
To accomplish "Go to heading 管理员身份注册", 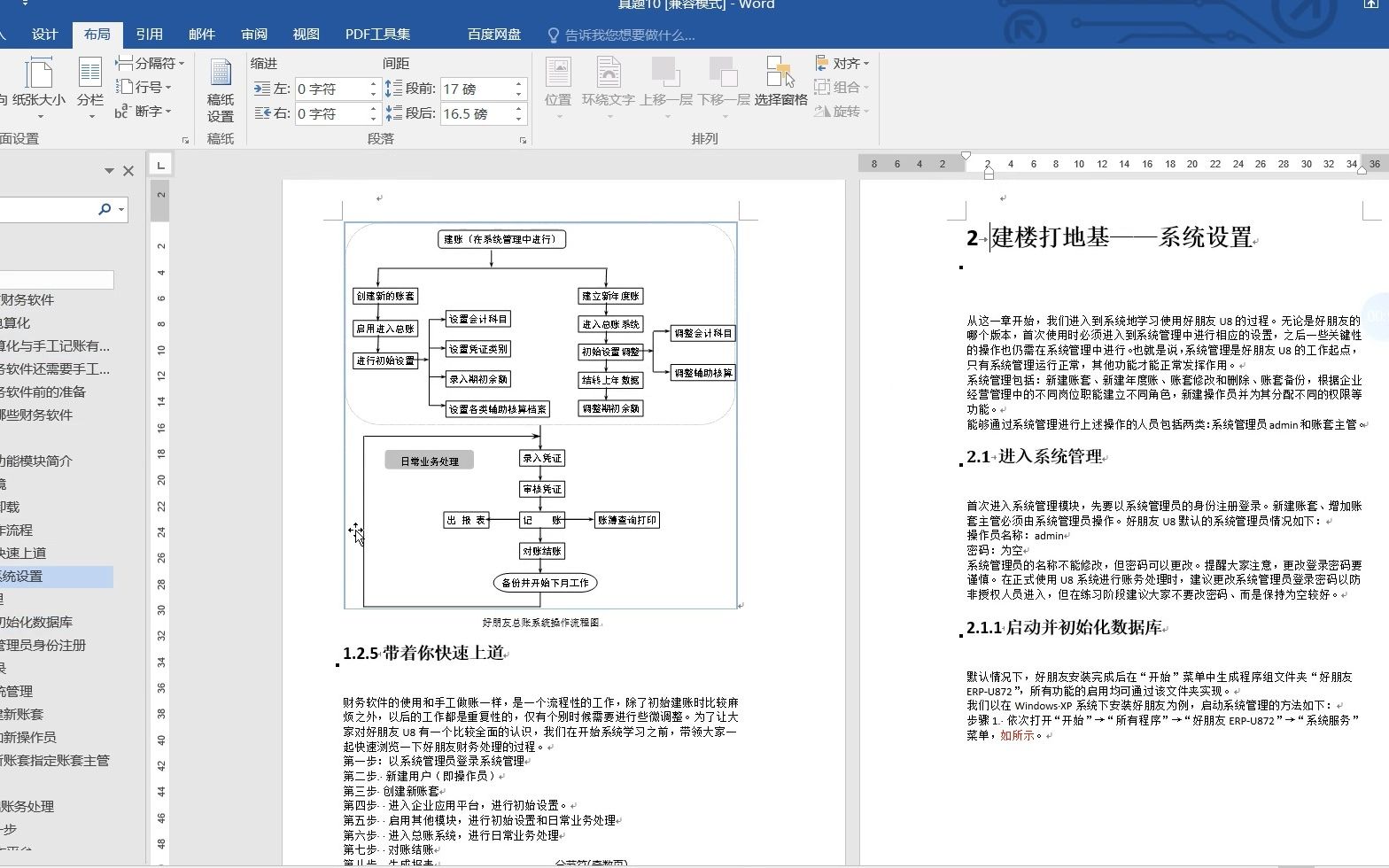I will pyautogui.click(x=43, y=646).
